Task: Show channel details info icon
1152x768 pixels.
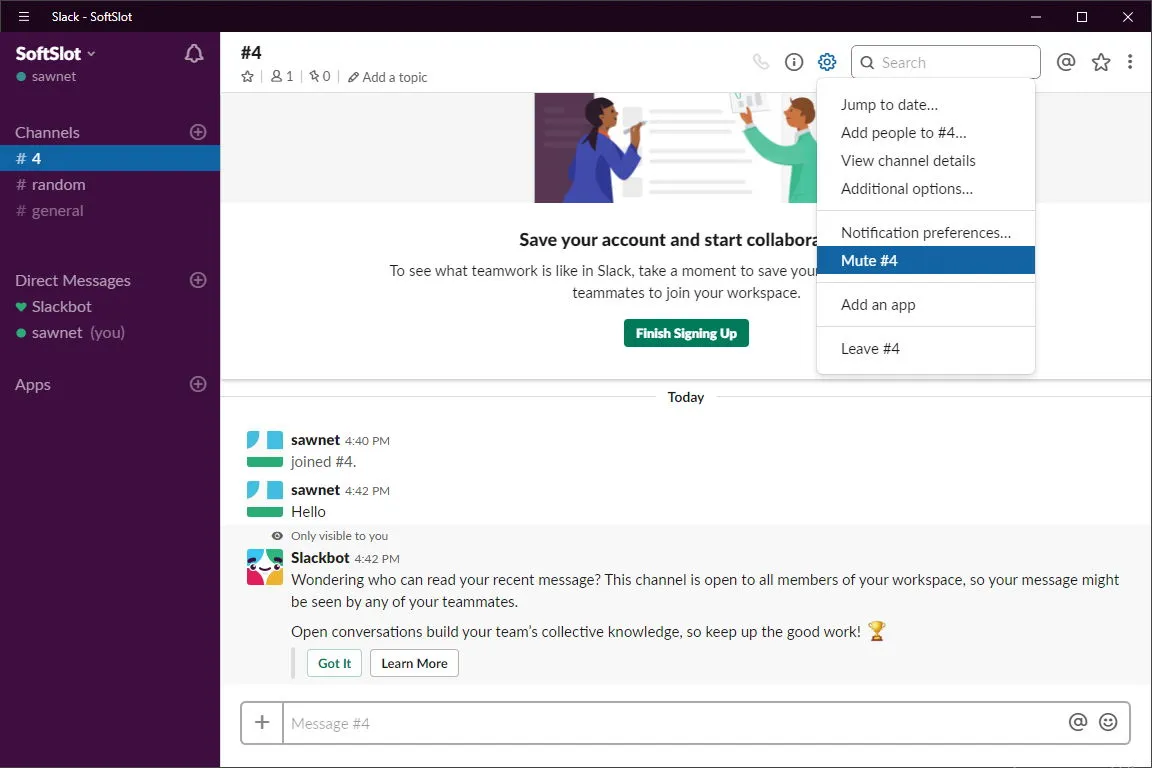Action: [793, 62]
